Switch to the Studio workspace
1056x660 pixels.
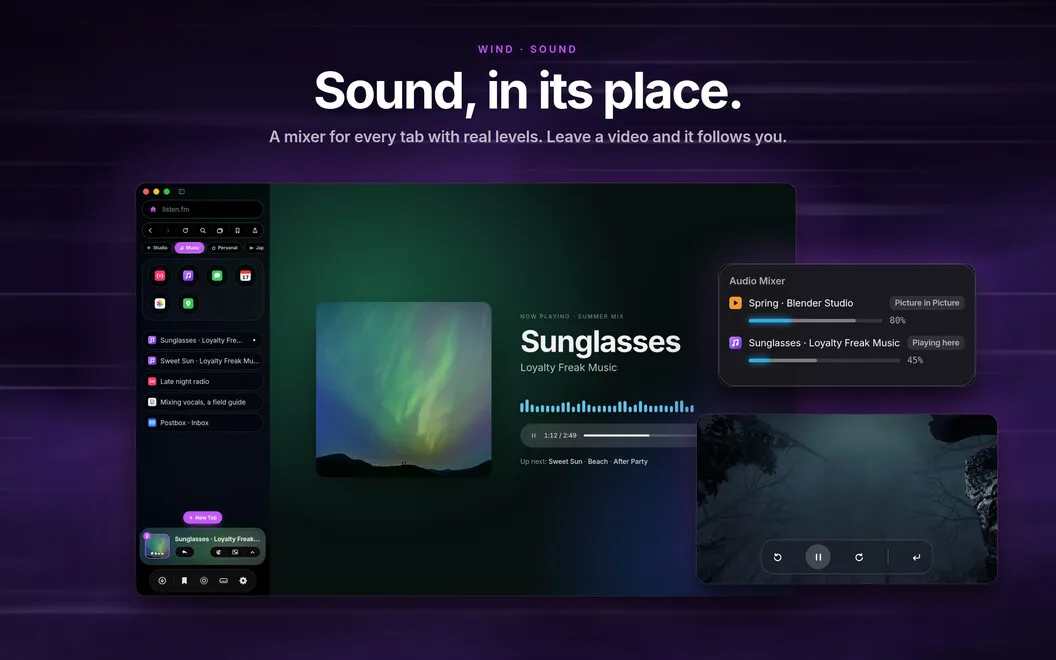pos(158,248)
